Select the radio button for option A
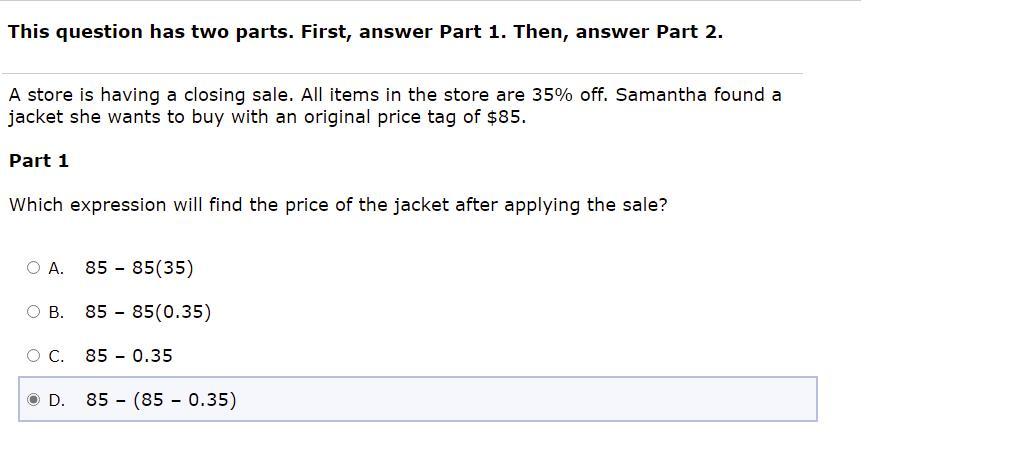1035x469 pixels. pos(33,268)
